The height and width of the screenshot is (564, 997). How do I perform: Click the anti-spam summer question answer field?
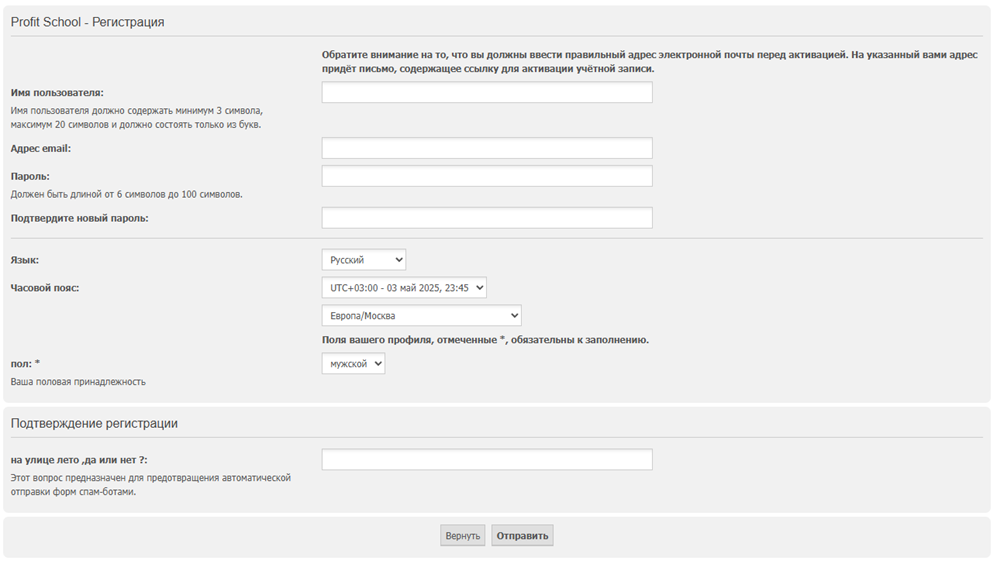point(487,460)
